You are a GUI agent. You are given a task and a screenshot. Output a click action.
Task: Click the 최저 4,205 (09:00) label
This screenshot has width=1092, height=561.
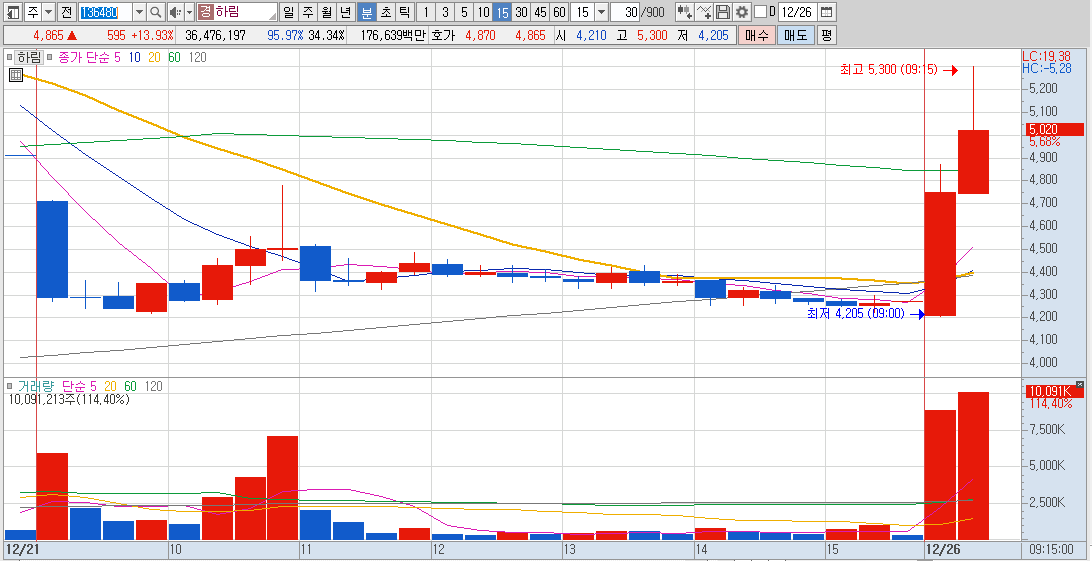click(x=856, y=314)
